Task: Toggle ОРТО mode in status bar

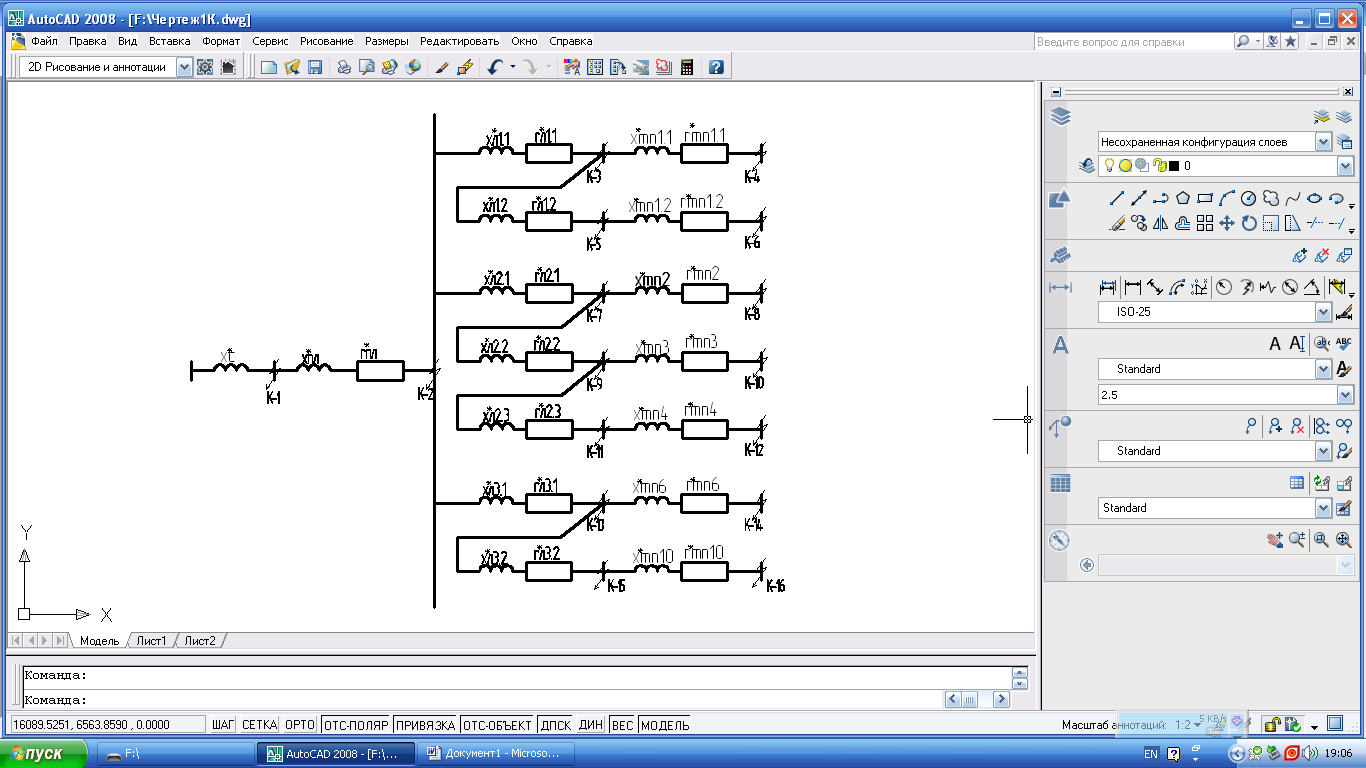Action: point(299,725)
